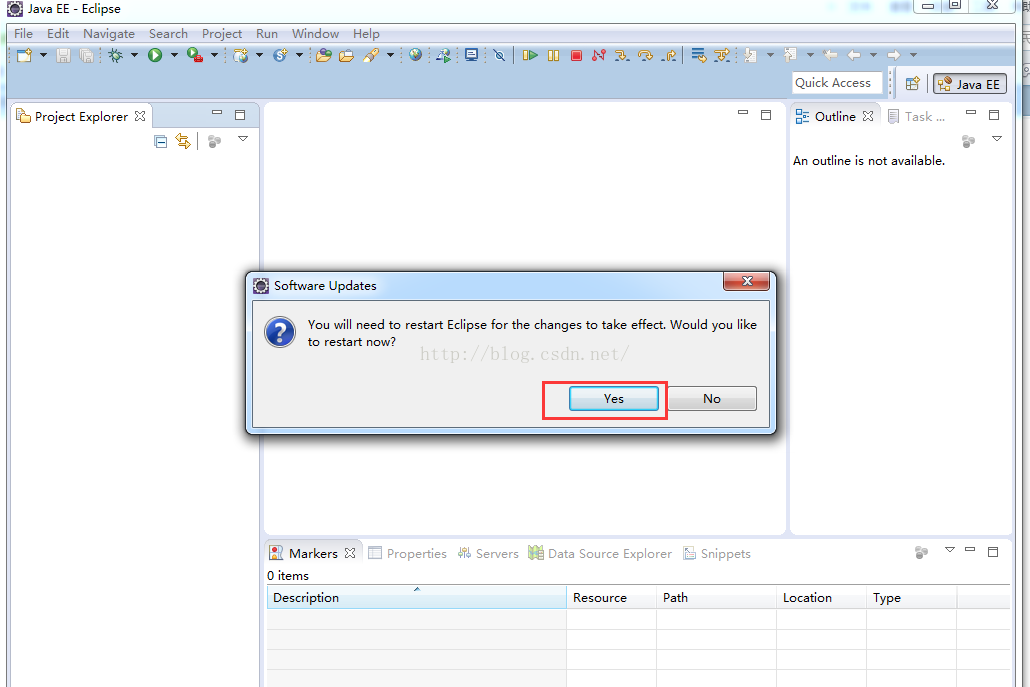Click the Forward navigation arrow
This screenshot has height=687, width=1030.
pos(893,55)
